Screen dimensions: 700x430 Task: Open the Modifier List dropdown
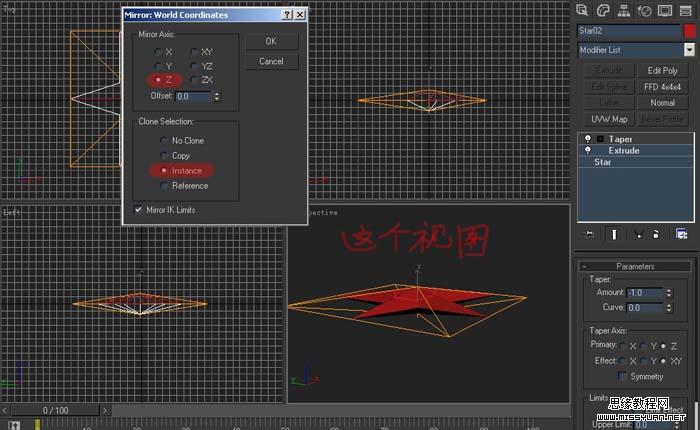click(x=689, y=50)
